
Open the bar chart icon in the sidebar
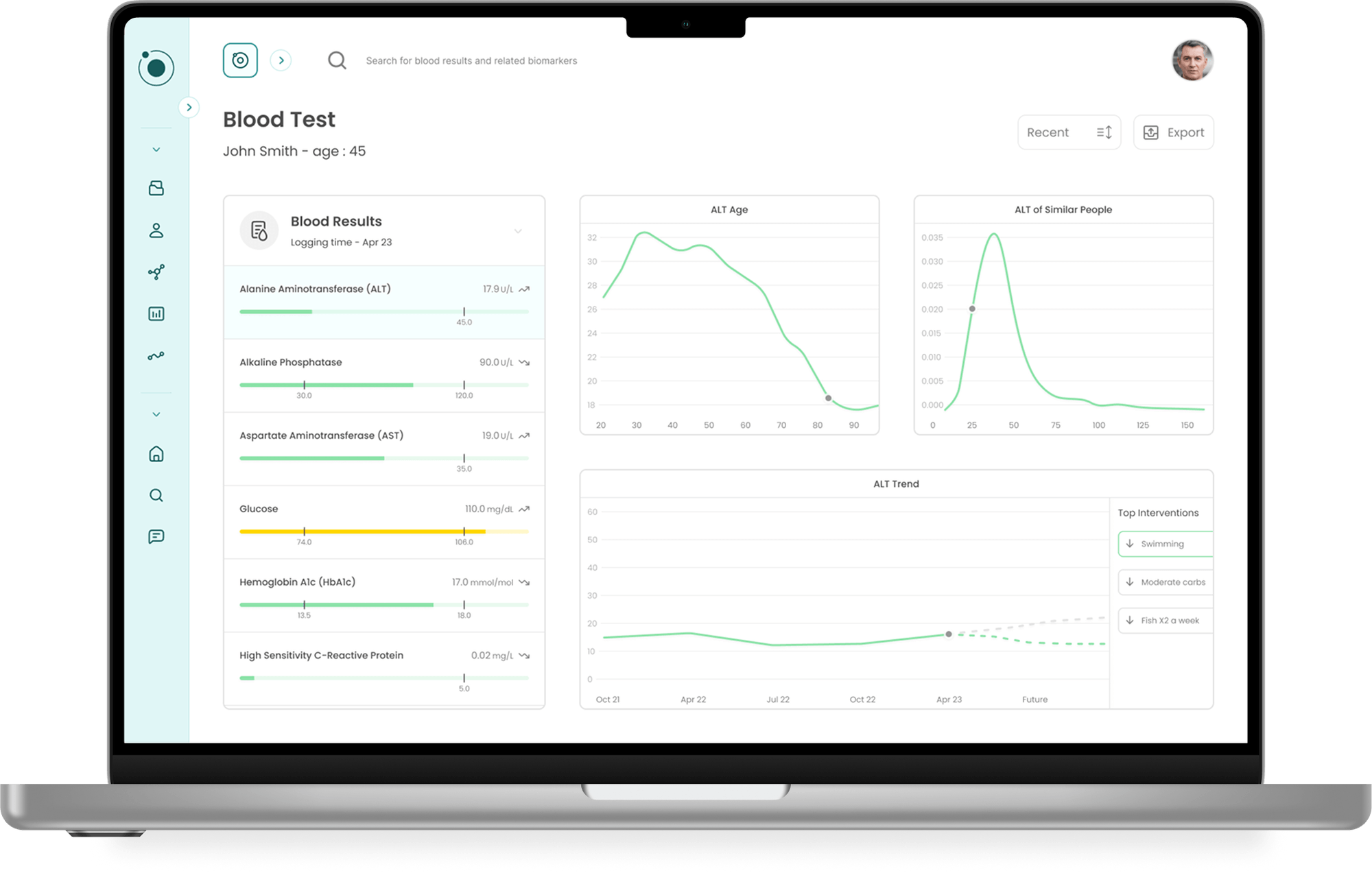point(156,314)
